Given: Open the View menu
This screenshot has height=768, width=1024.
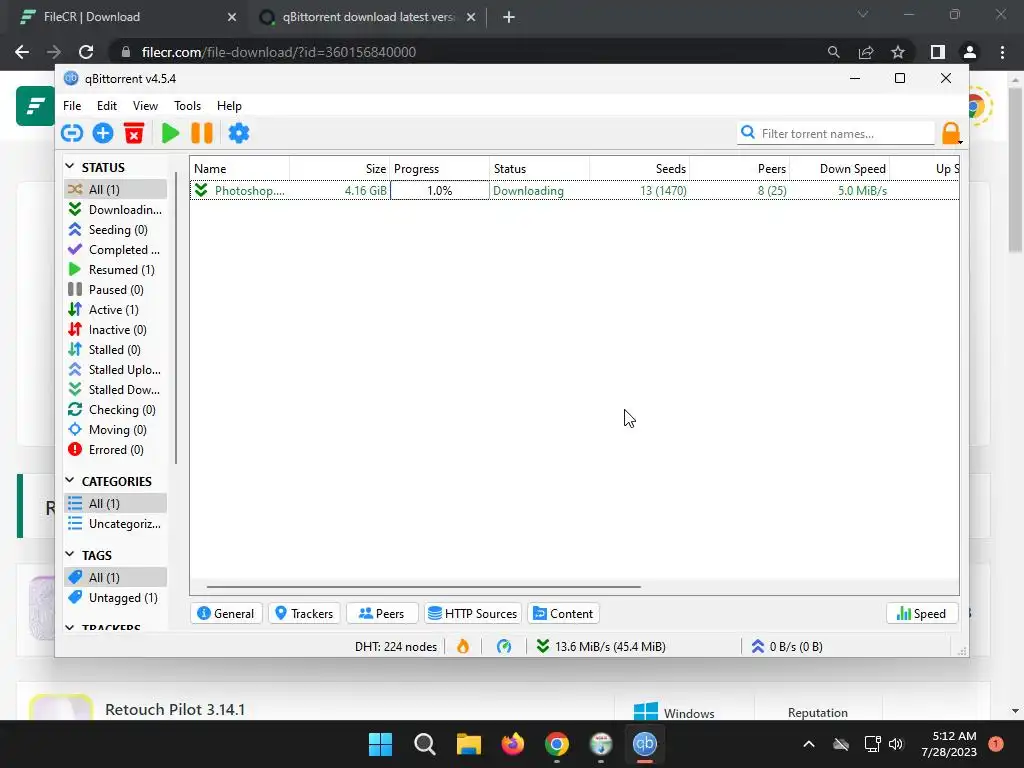Looking at the screenshot, I should point(145,106).
